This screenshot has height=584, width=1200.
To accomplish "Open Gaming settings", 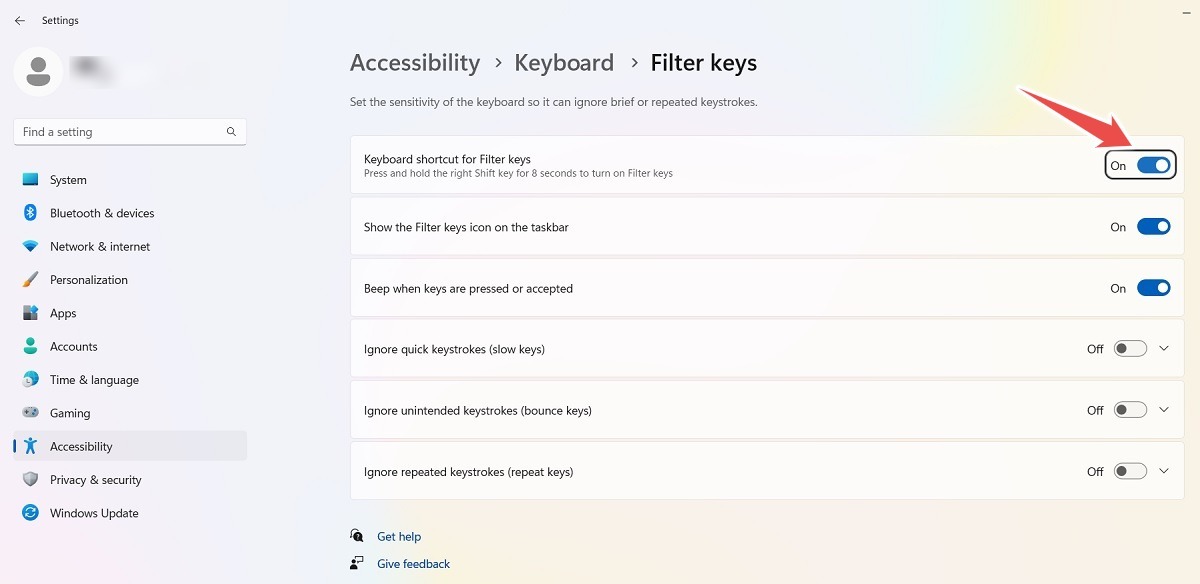I will point(68,412).
